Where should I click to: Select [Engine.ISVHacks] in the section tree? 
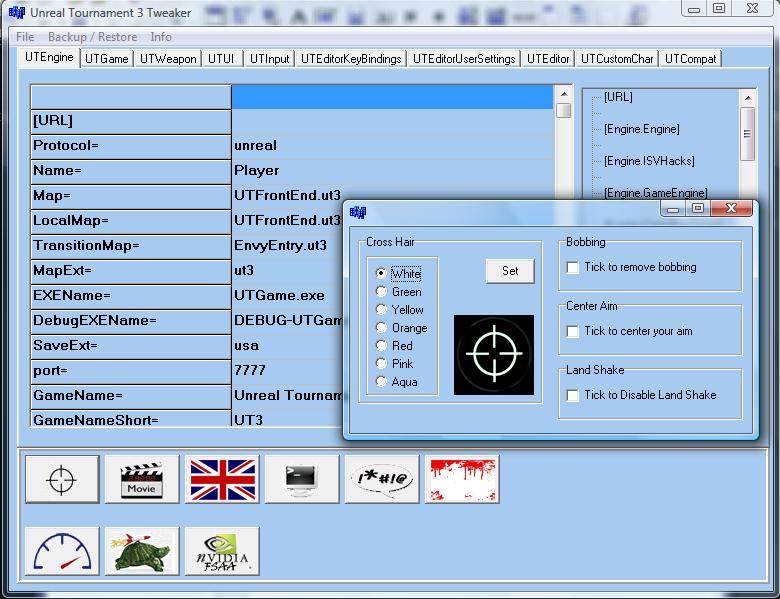649,161
